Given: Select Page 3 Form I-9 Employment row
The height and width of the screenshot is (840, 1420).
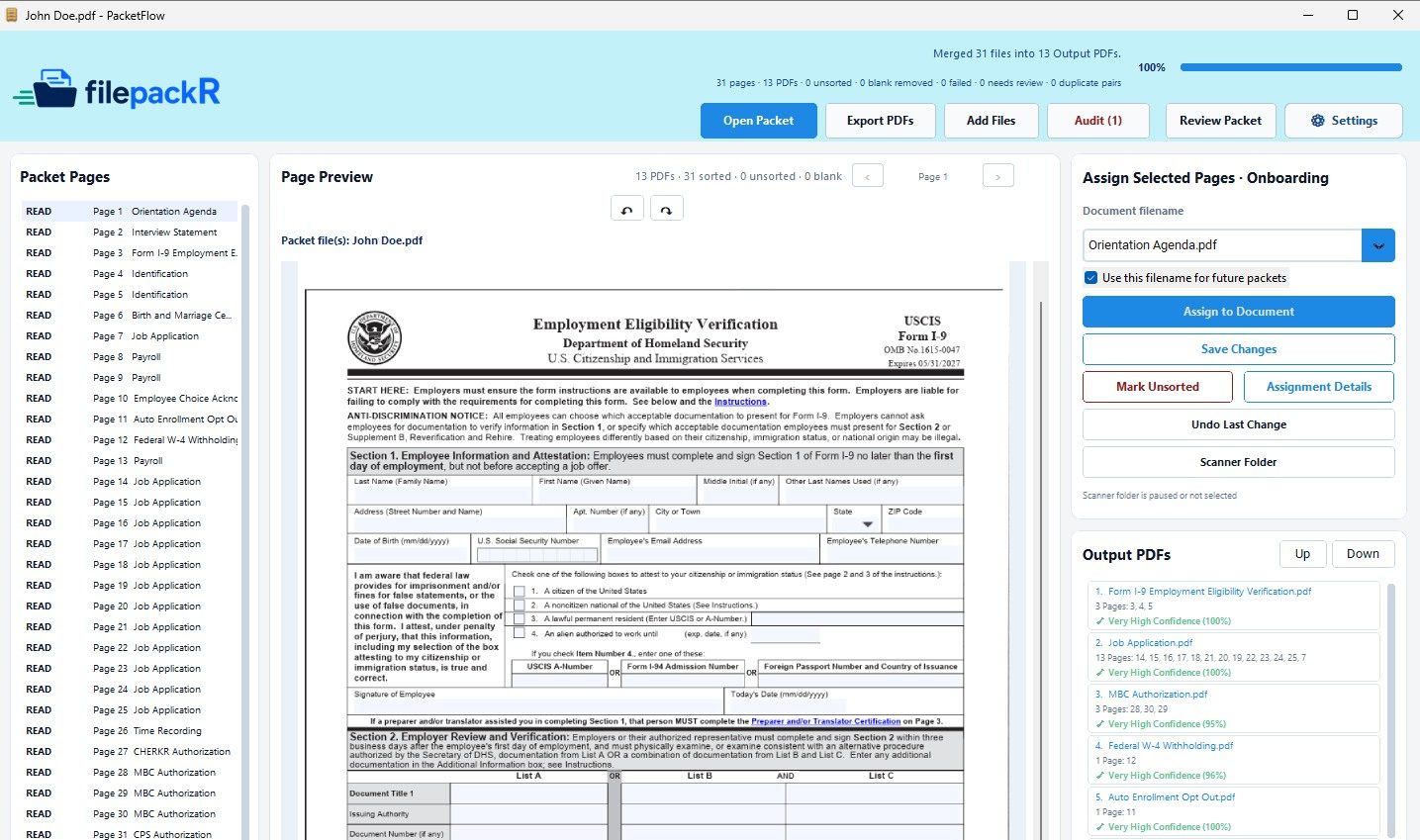Looking at the screenshot, I should pos(130,253).
